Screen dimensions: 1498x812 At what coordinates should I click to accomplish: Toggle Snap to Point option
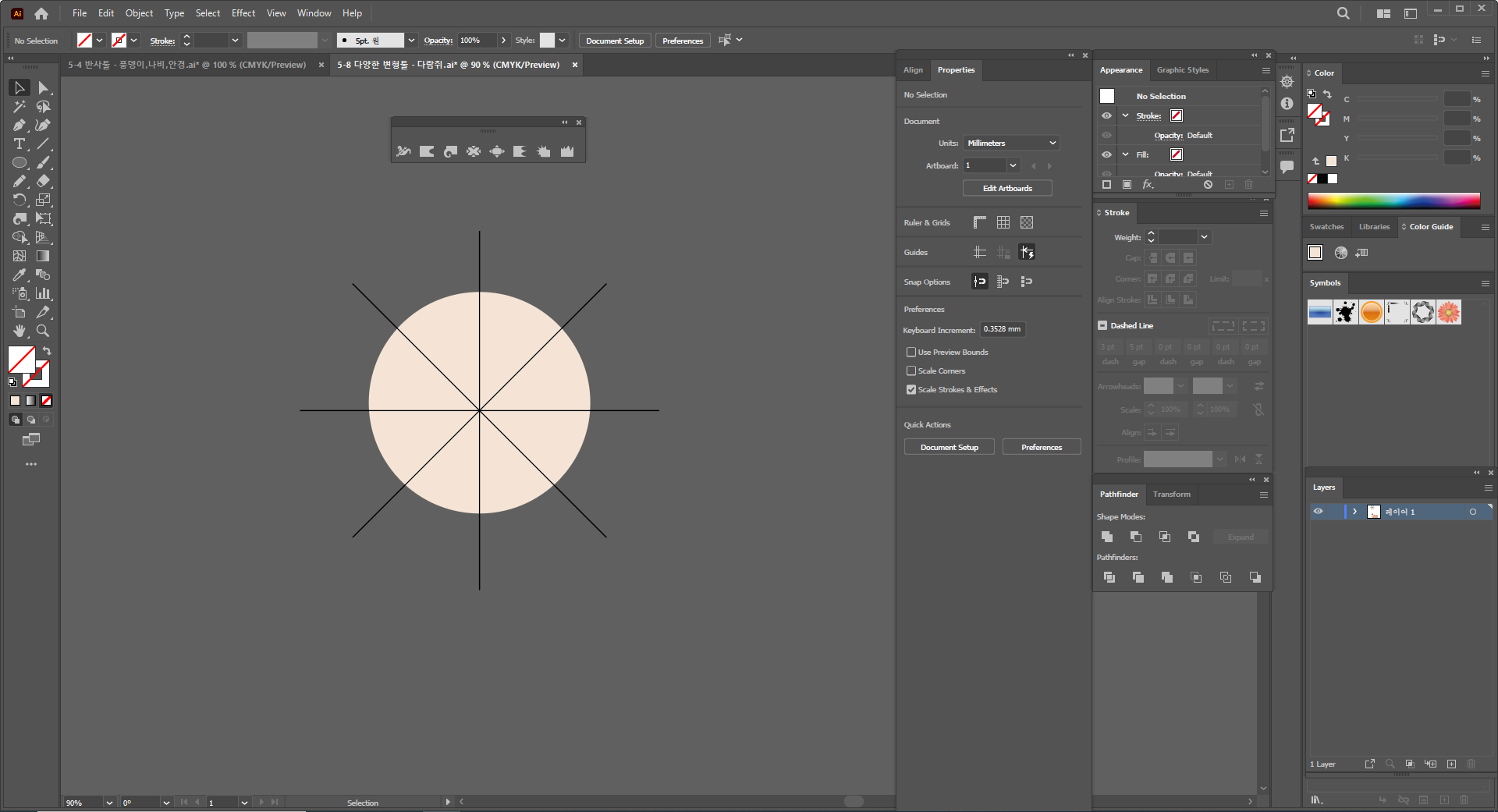pos(980,282)
